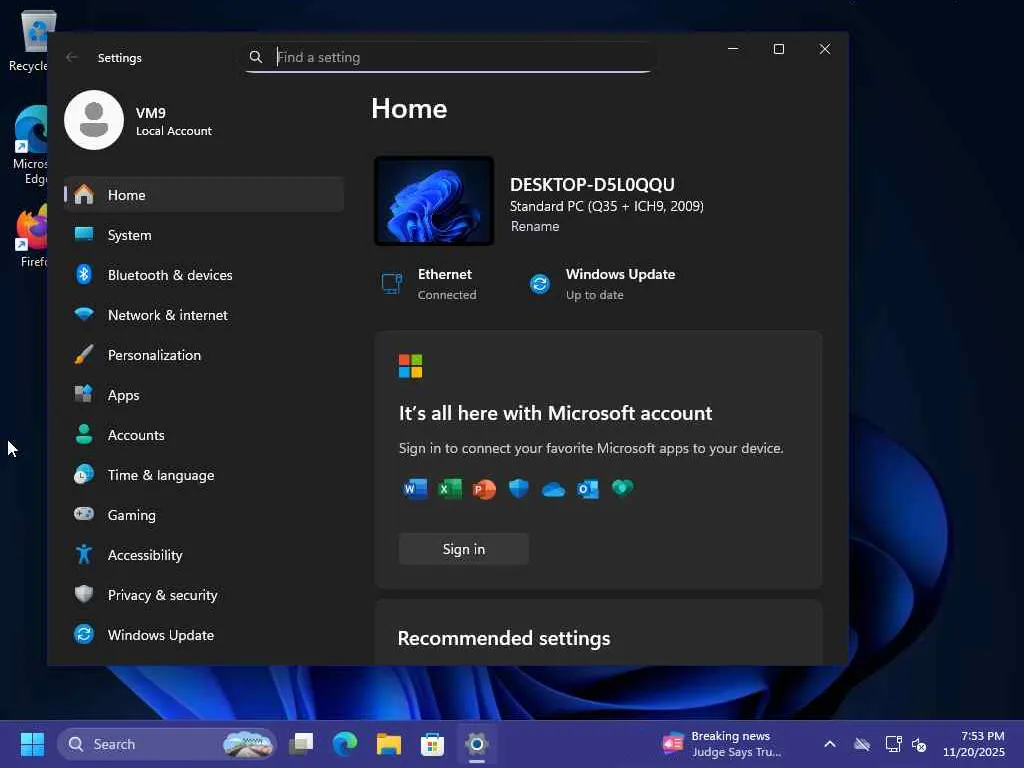1024x768 pixels.
Task: Click the muted volume tray icon
Action: [919, 744]
